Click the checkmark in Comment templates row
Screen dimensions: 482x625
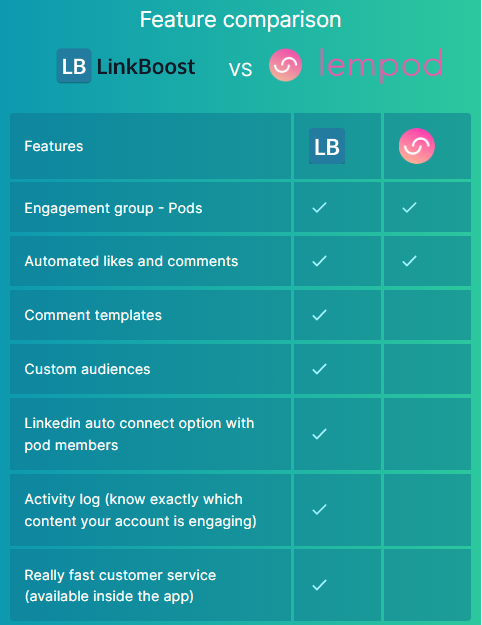319,315
